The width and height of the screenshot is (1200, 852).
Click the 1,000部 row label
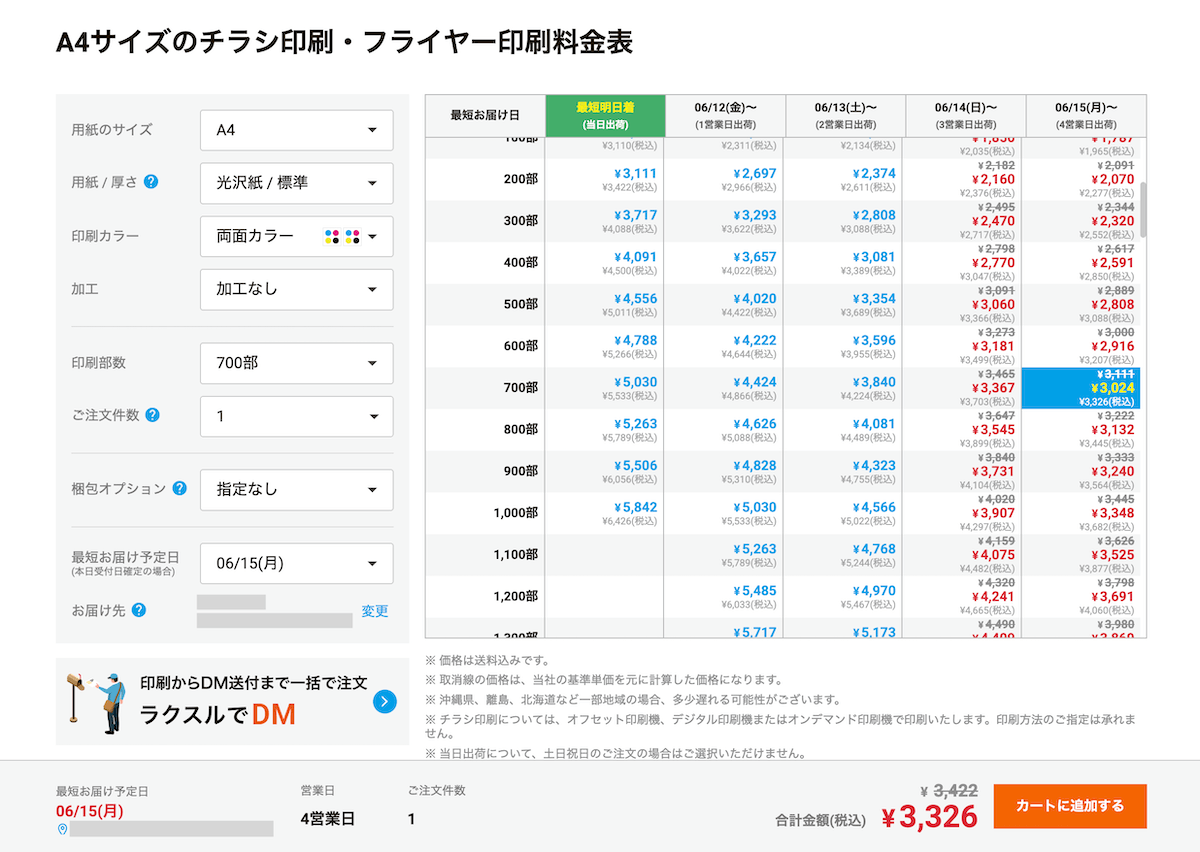515,513
